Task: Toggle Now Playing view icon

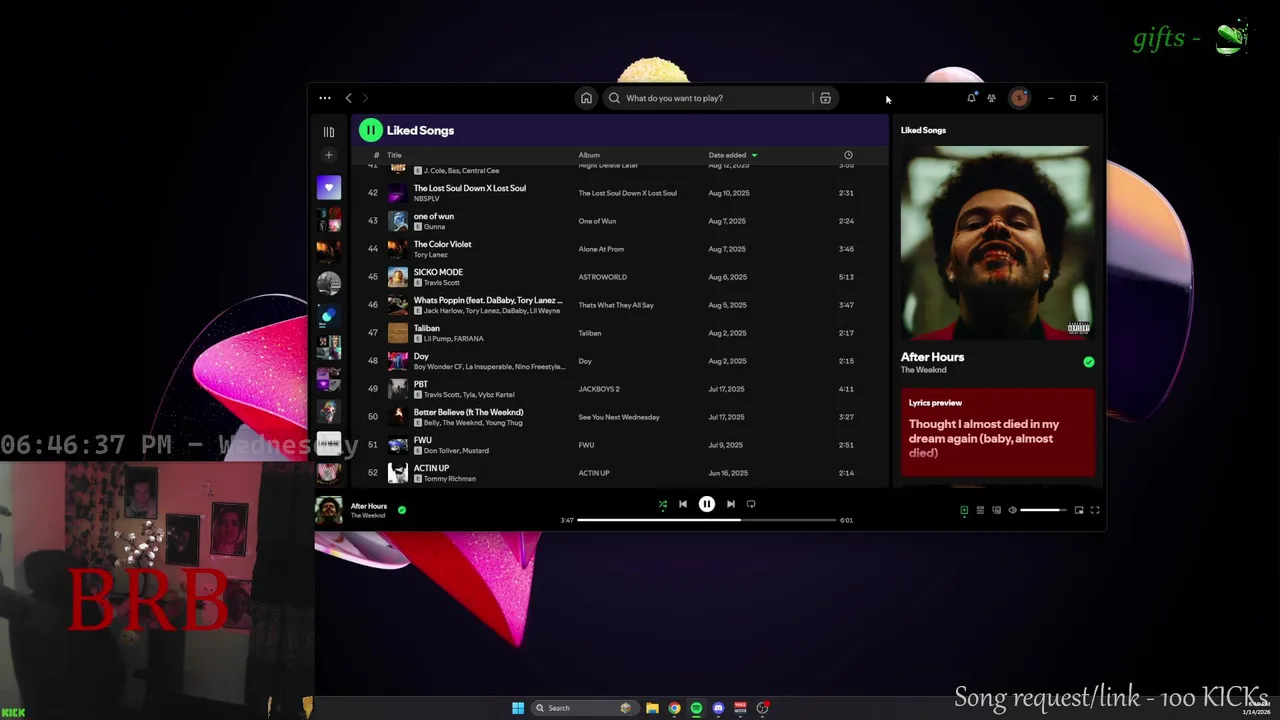Action: [x=964, y=510]
